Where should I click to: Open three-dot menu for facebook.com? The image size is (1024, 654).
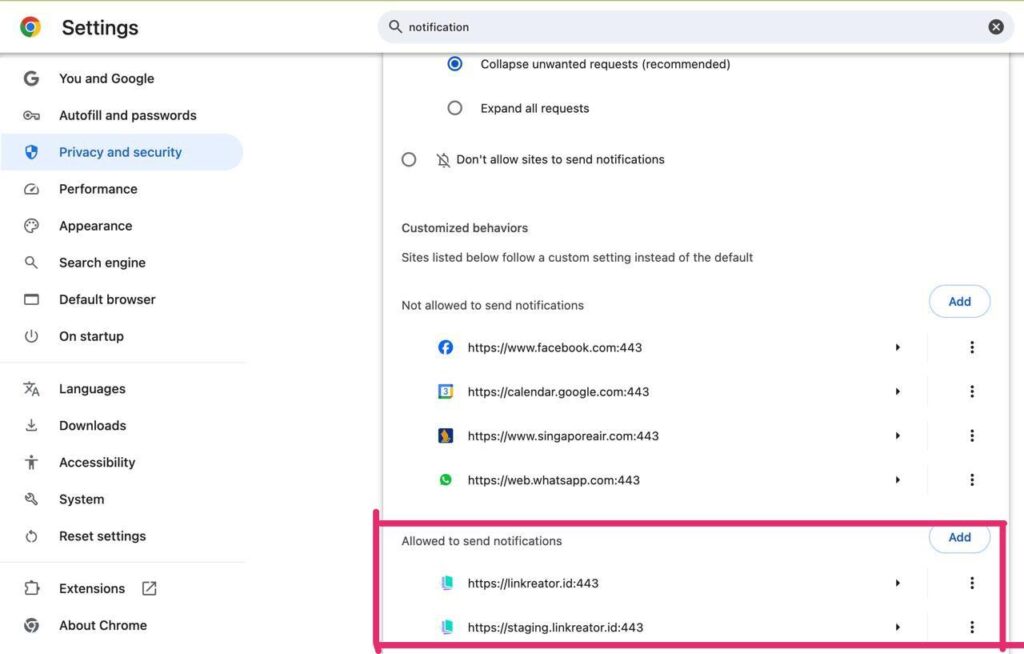[971, 348]
